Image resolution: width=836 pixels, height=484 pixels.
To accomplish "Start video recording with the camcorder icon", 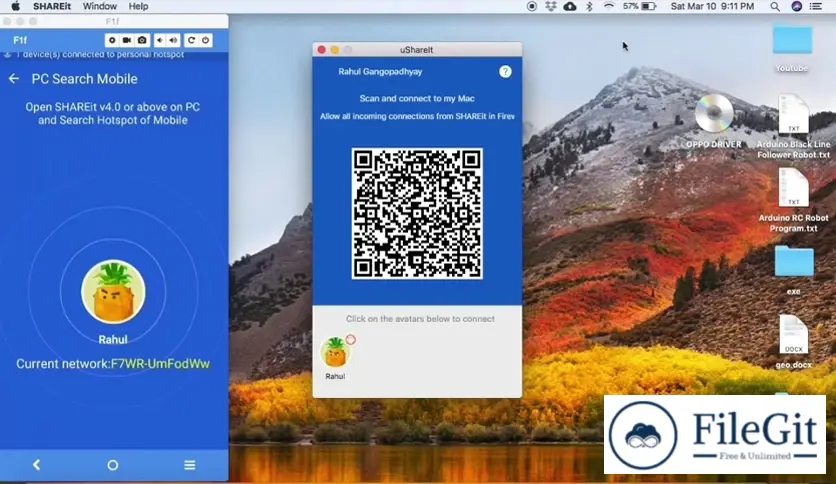I will click(x=127, y=40).
